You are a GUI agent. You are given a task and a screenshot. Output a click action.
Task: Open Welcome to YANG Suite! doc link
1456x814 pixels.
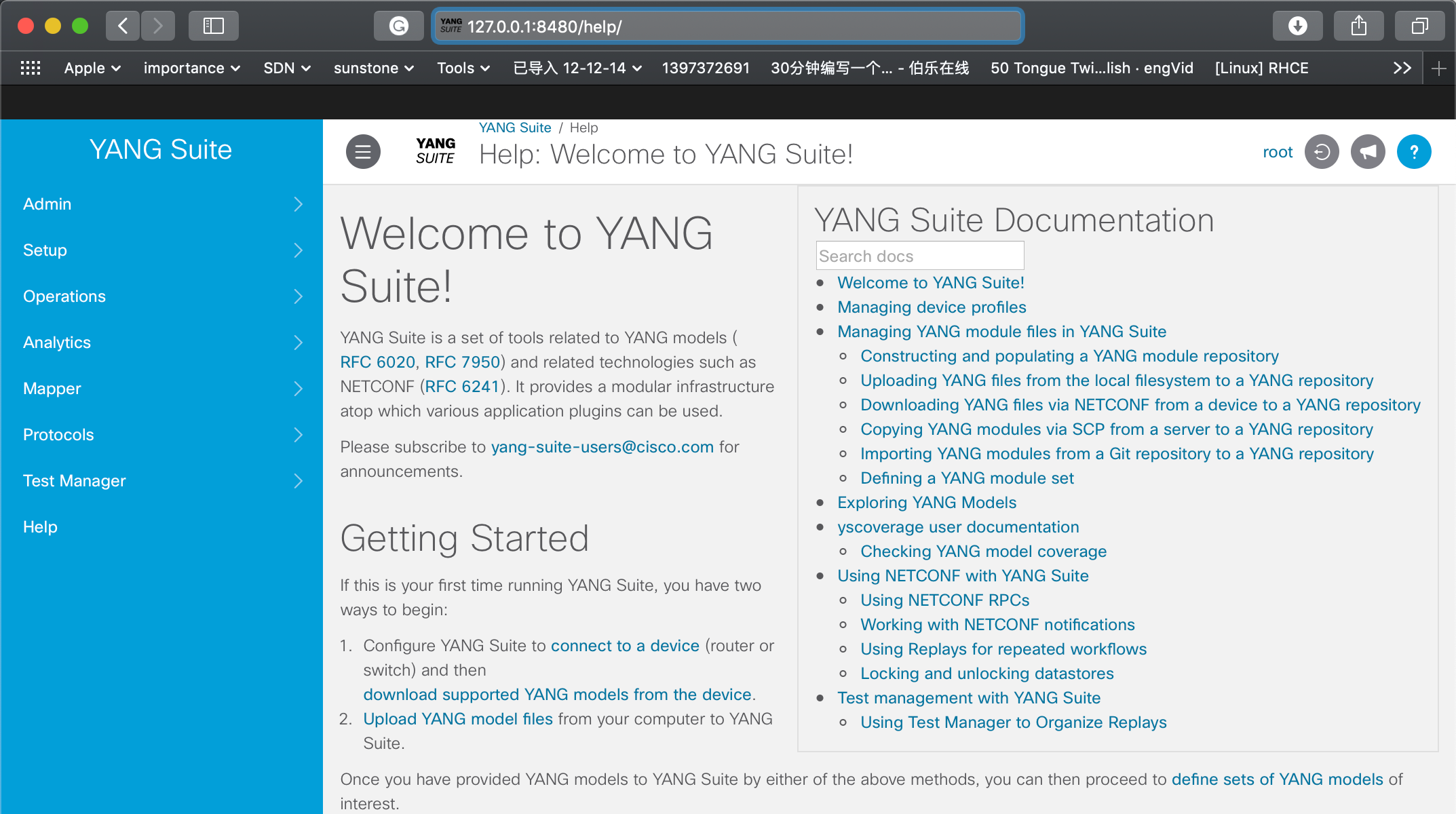[930, 283]
